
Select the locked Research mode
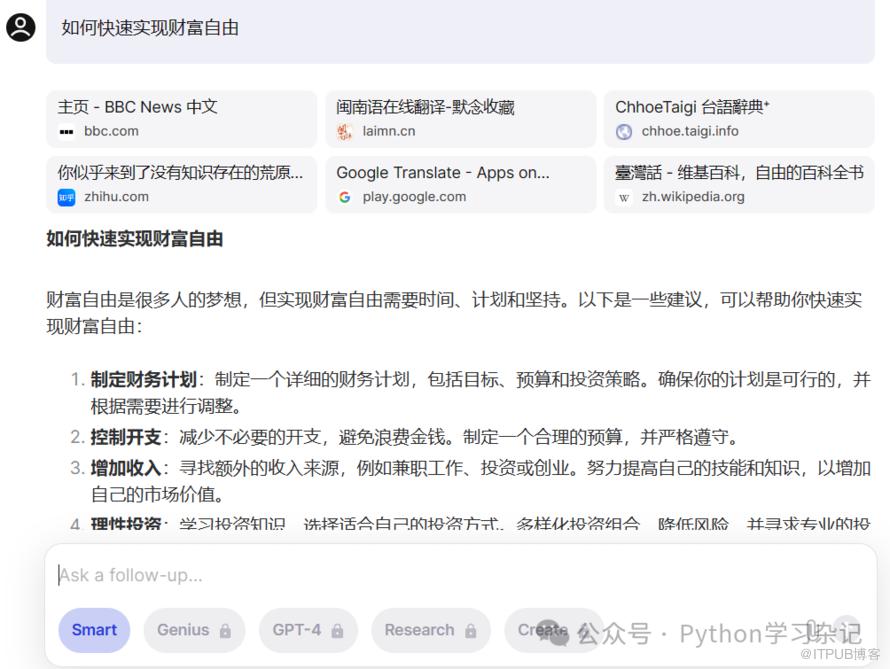tap(431, 630)
